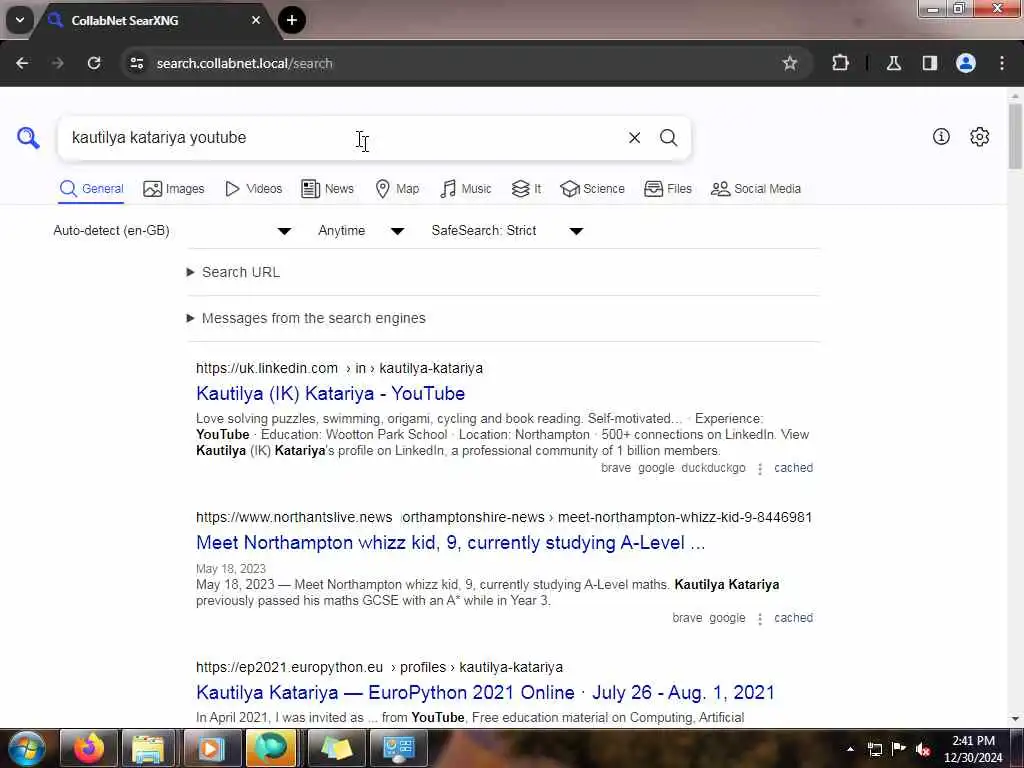Viewport: 1024px width, 768px height.
Task: Close the CollabNet SearXNG tab
Action: (256, 20)
